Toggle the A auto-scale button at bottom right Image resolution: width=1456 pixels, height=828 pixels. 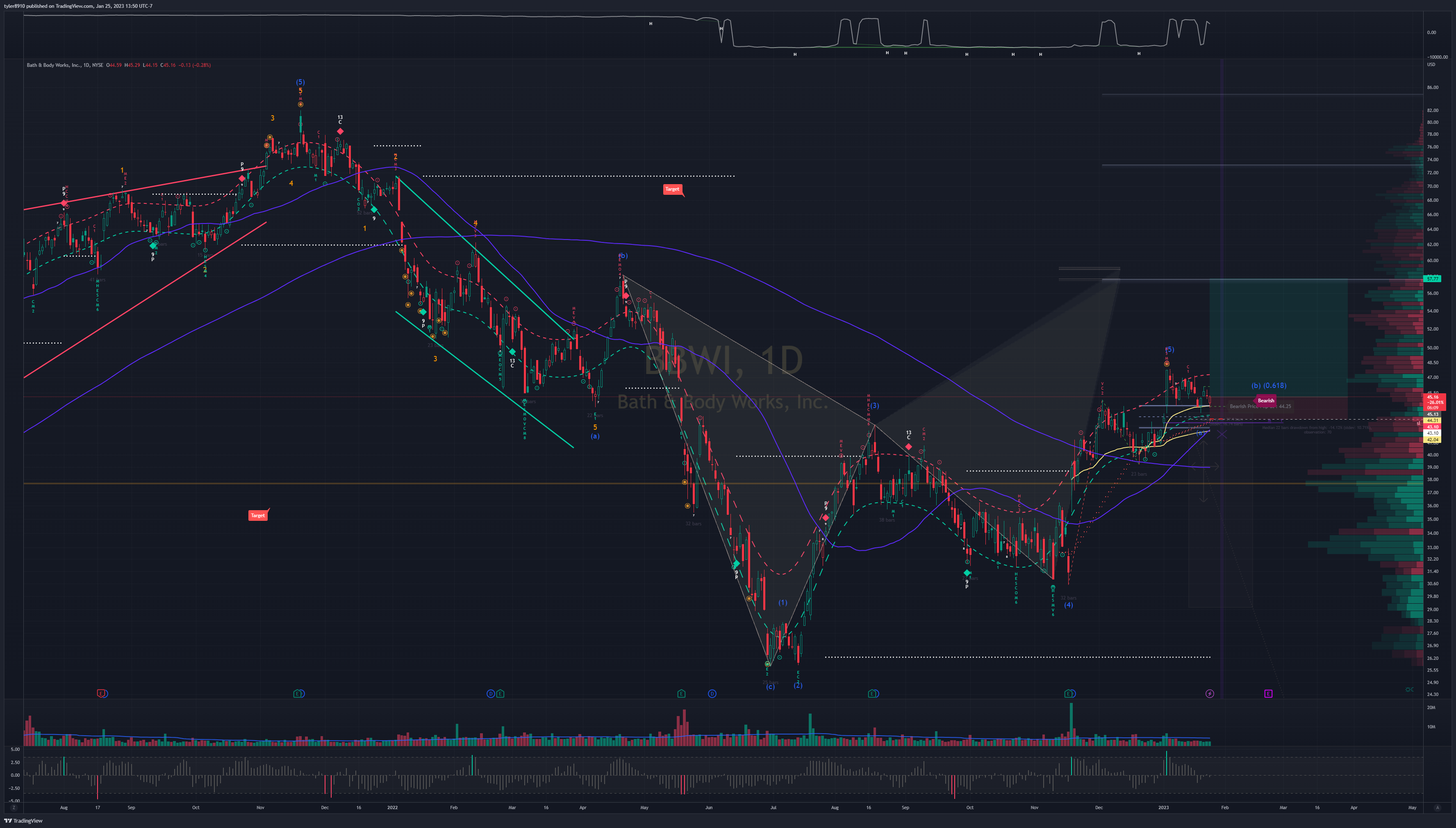click(x=1437, y=807)
